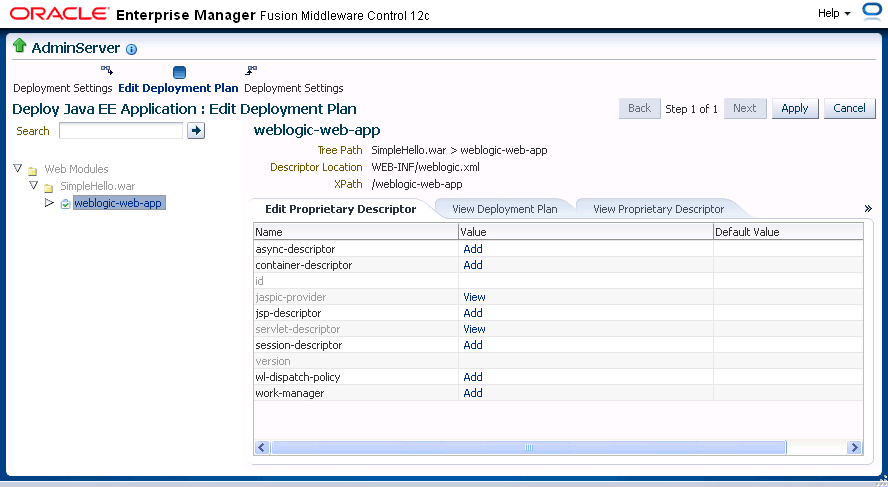
Task: Switch to the View Proprietary Descriptor tab
Action: (659, 209)
